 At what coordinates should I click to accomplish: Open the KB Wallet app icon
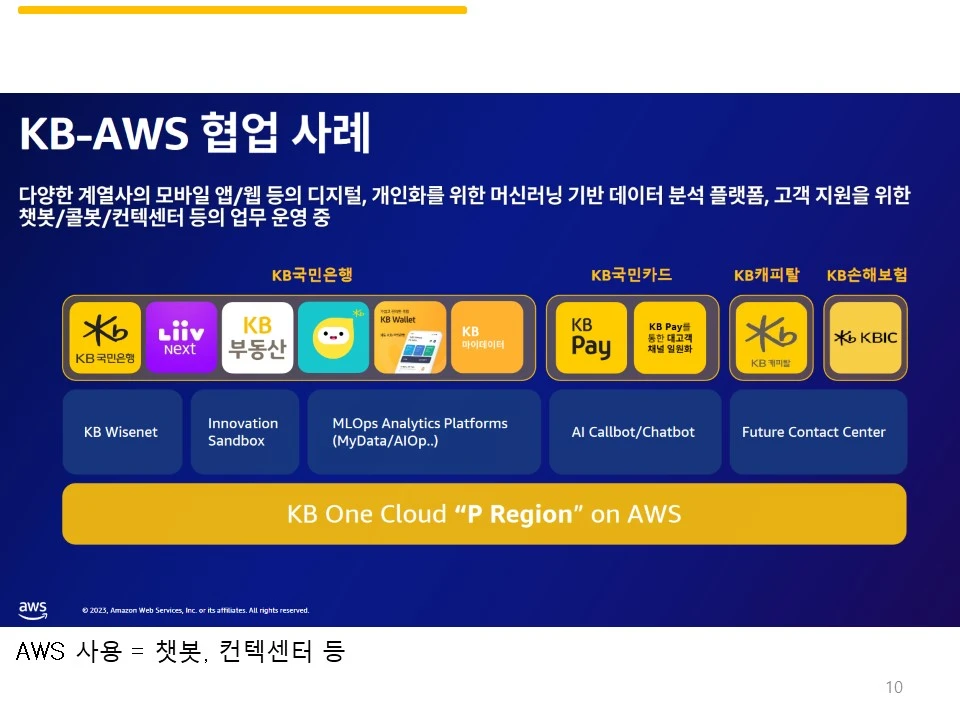[410, 336]
